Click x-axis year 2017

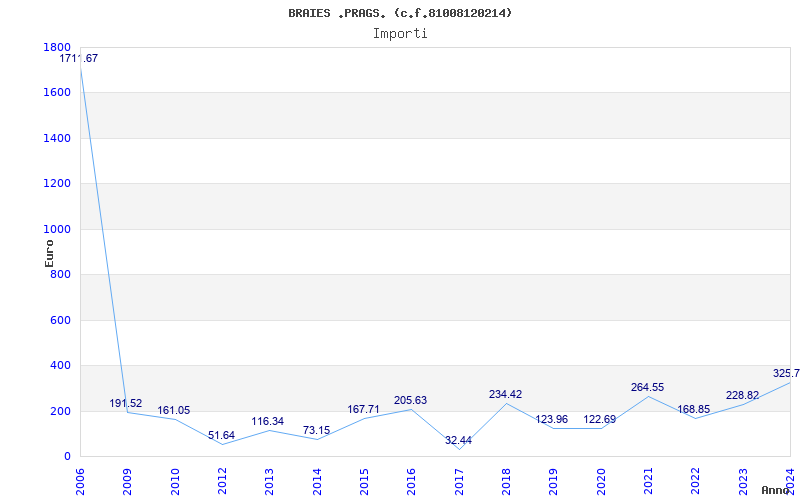click(459, 482)
